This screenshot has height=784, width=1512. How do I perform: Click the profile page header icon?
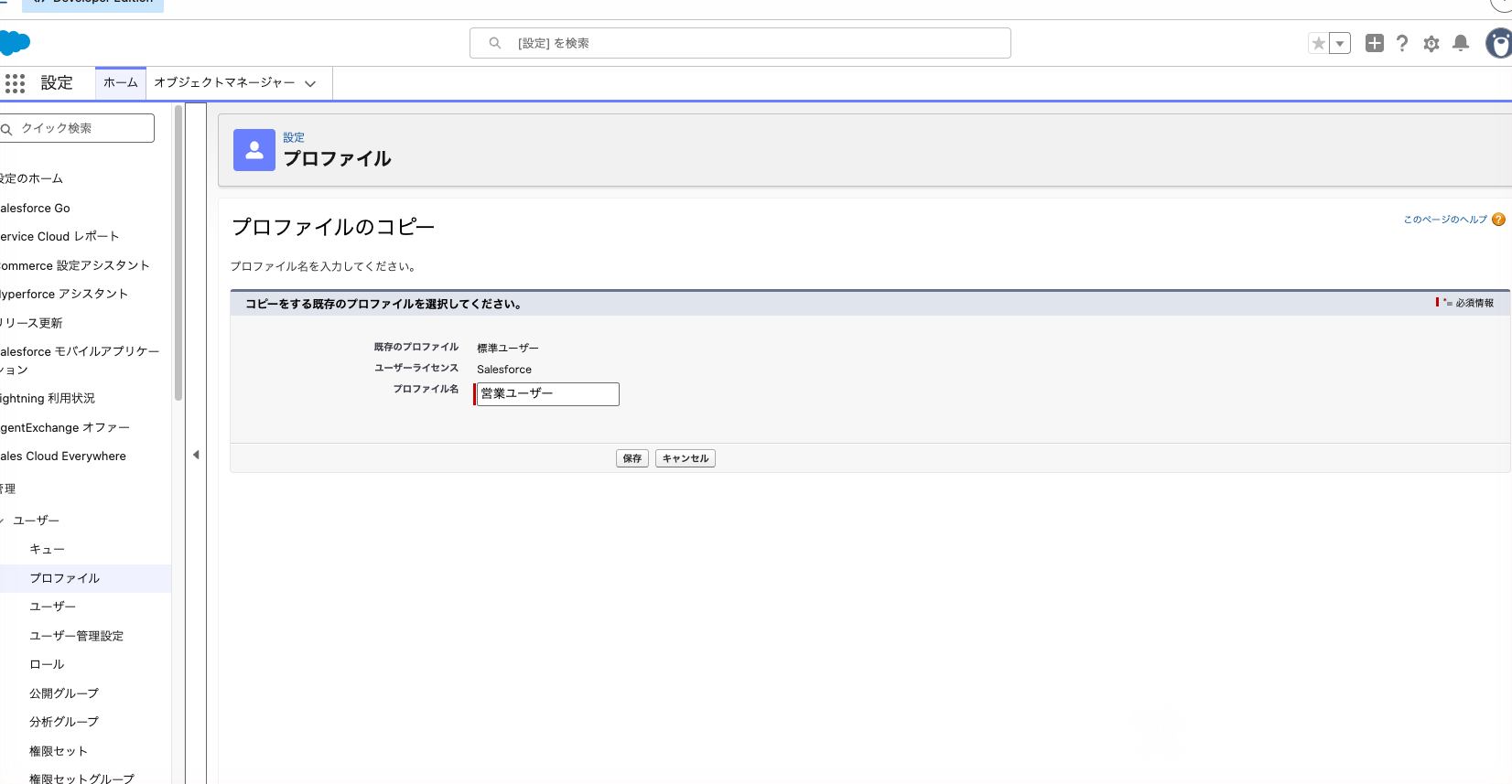tap(254, 150)
